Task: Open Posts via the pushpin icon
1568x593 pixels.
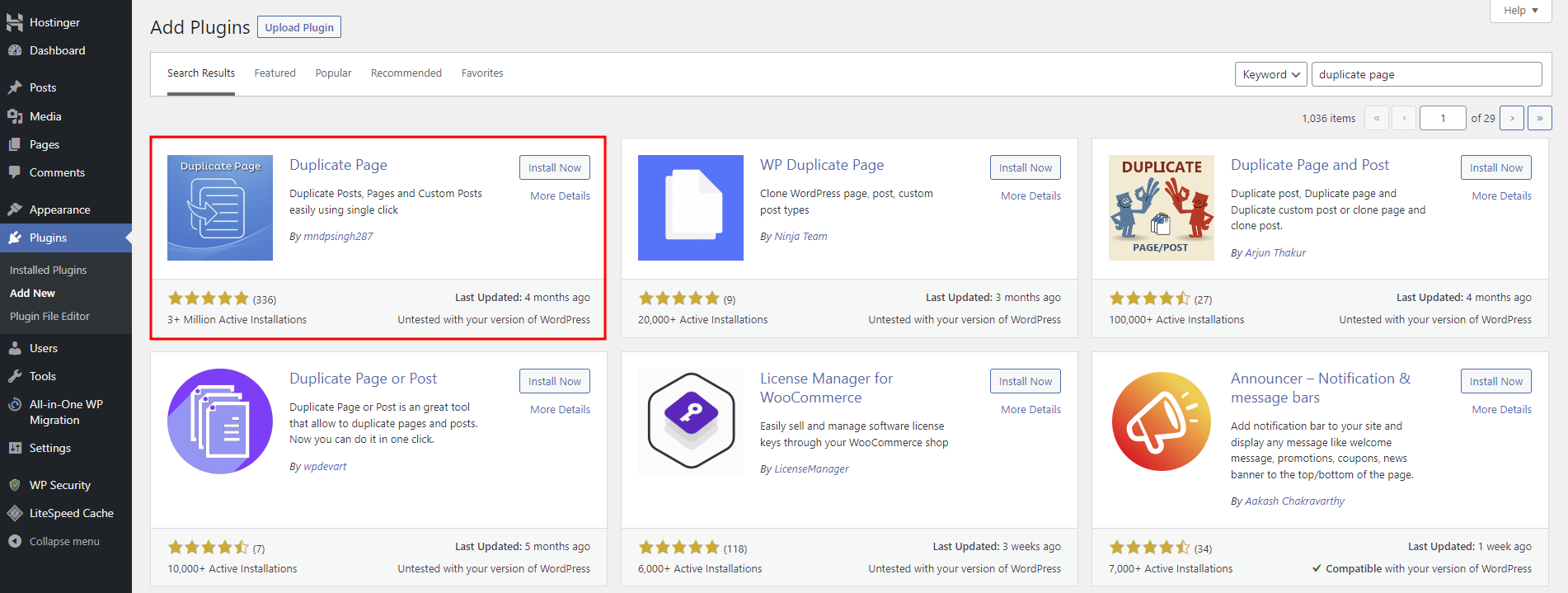Action: (x=15, y=87)
